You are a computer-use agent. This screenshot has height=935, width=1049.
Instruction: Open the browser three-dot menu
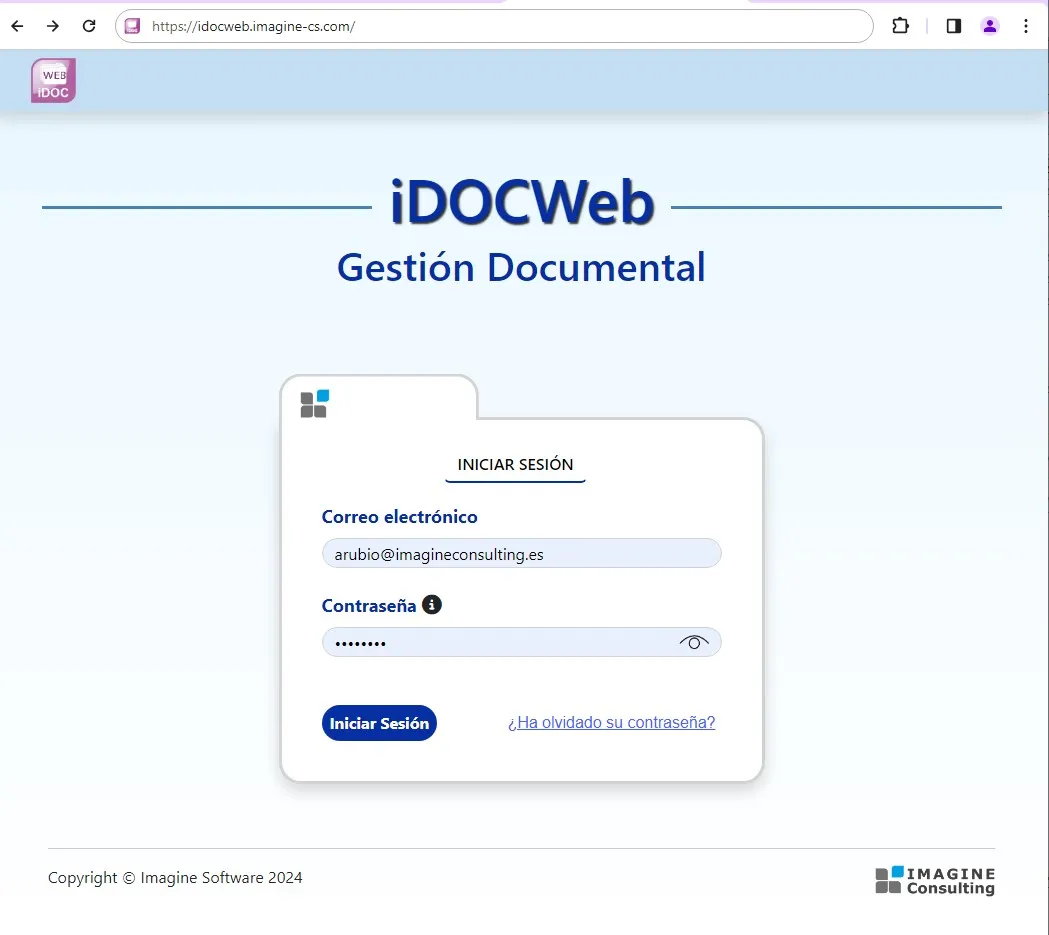click(1026, 26)
